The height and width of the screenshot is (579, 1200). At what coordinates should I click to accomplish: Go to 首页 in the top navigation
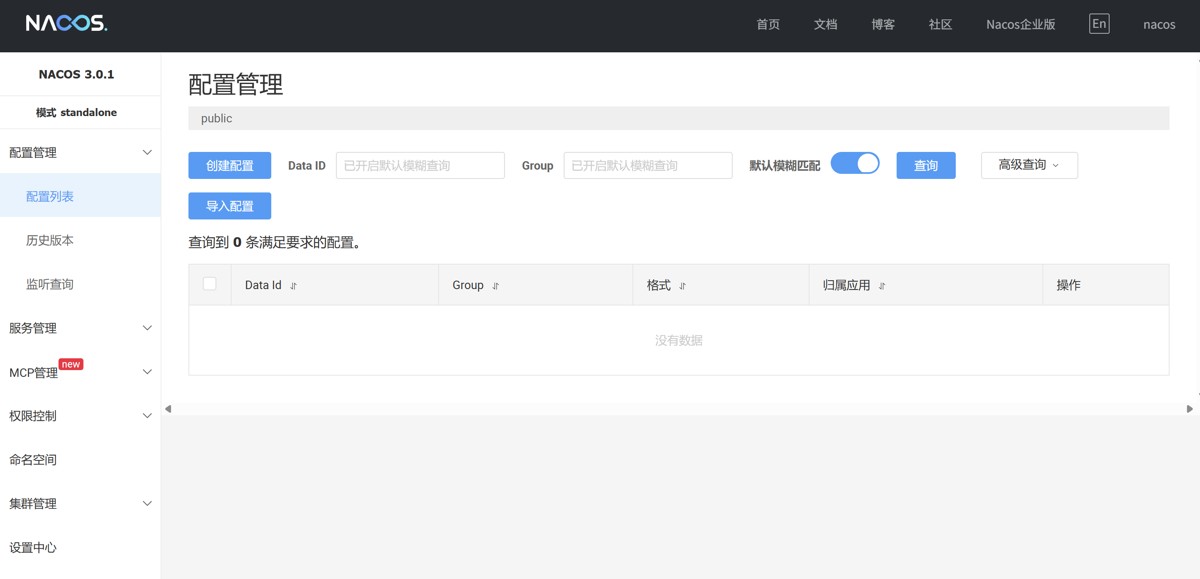(x=768, y=24)
